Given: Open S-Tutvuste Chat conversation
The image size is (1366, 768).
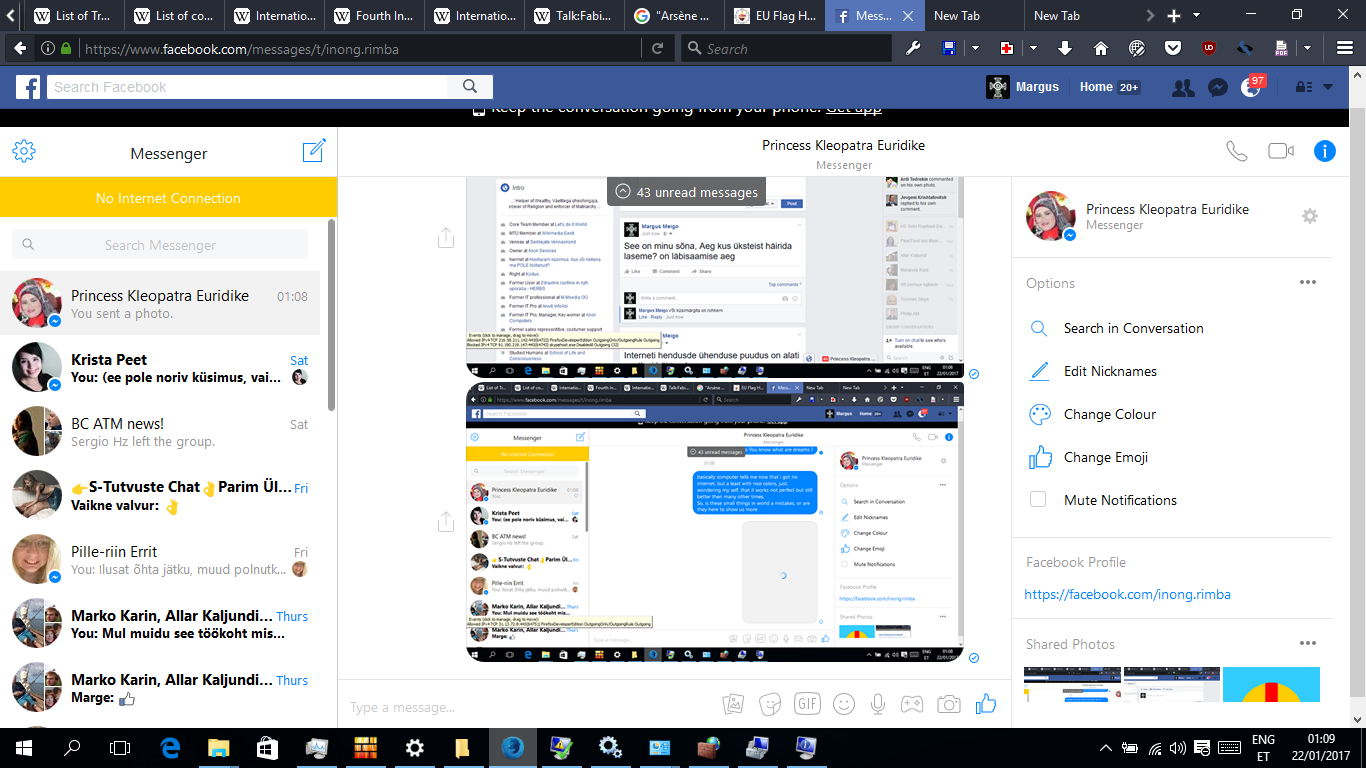Looking at the screenshot, I should click(160, 496).
